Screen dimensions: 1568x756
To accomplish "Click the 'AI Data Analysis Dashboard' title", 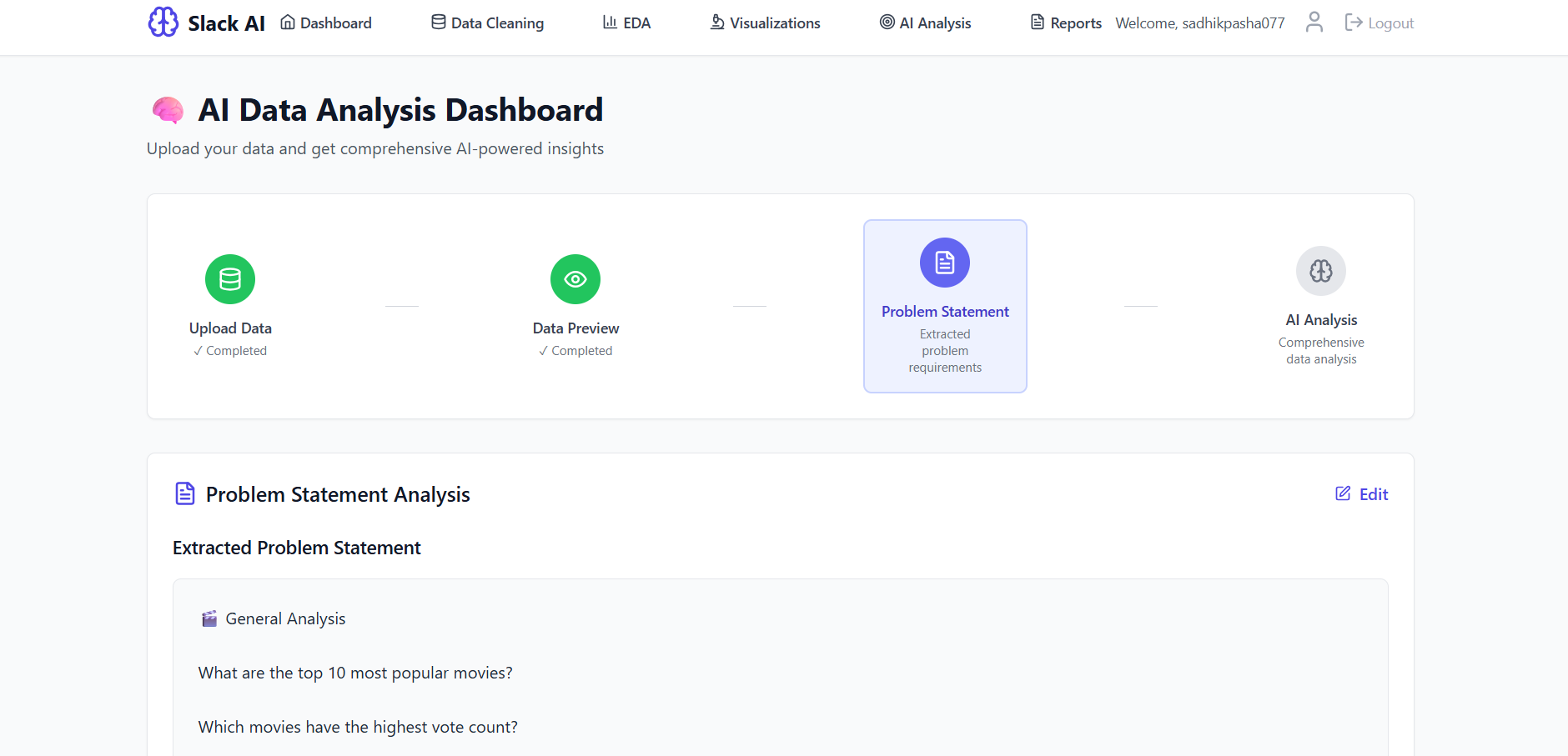I will click(400, 110).
